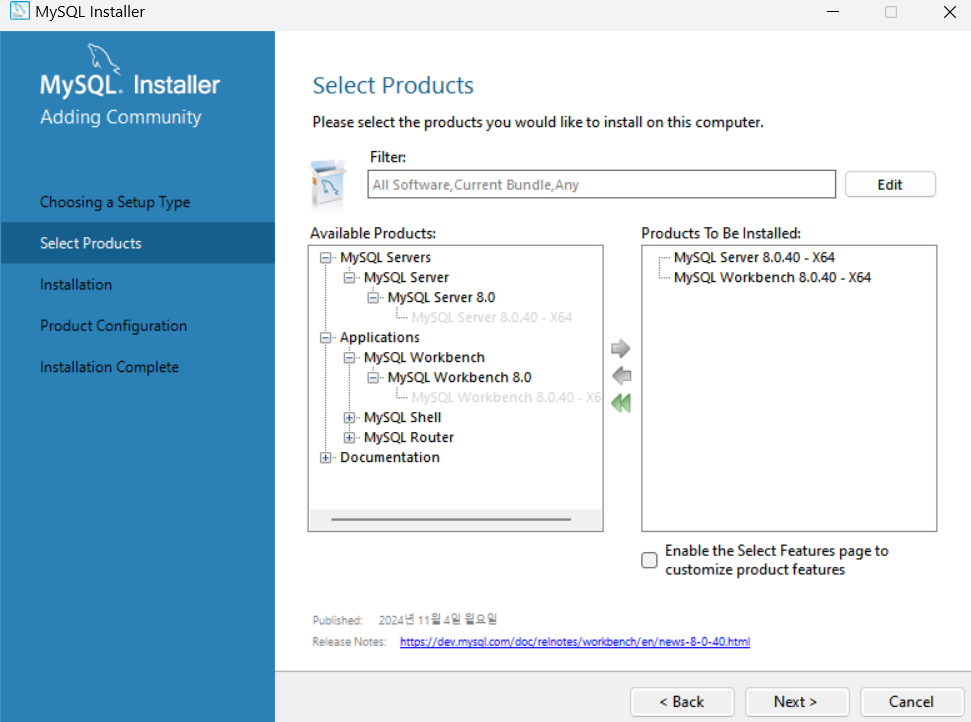971x722 pixels.
Task: Select greyed MySQL Server 8.0.40 - X64 in Available Products
Action: [x=492, y=318]
